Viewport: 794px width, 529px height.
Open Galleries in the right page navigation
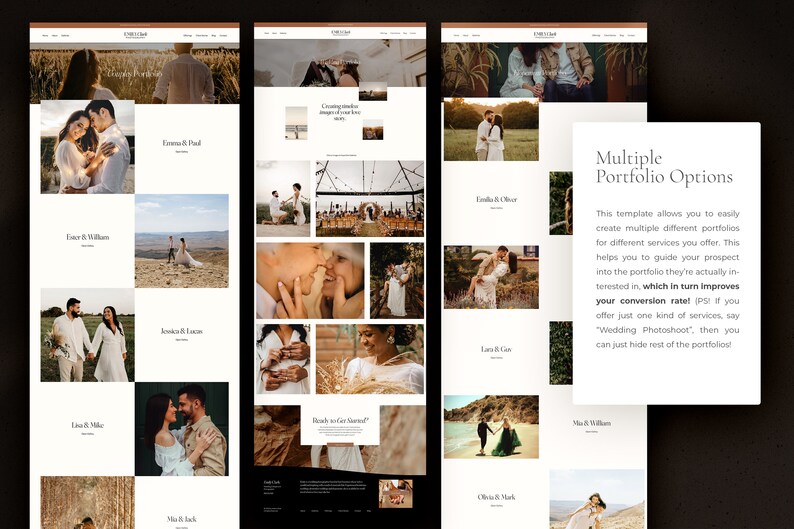[476, 35]
